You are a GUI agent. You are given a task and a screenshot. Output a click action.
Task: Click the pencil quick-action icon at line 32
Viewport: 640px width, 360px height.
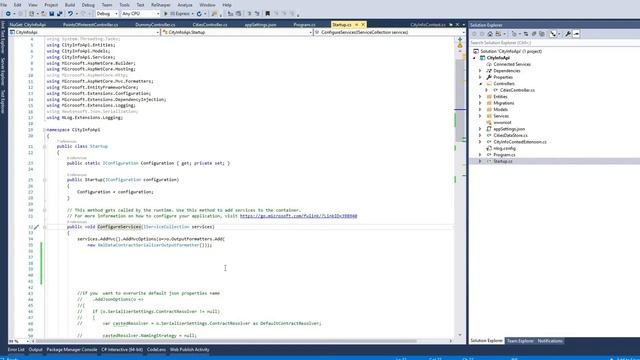point(36,227)
